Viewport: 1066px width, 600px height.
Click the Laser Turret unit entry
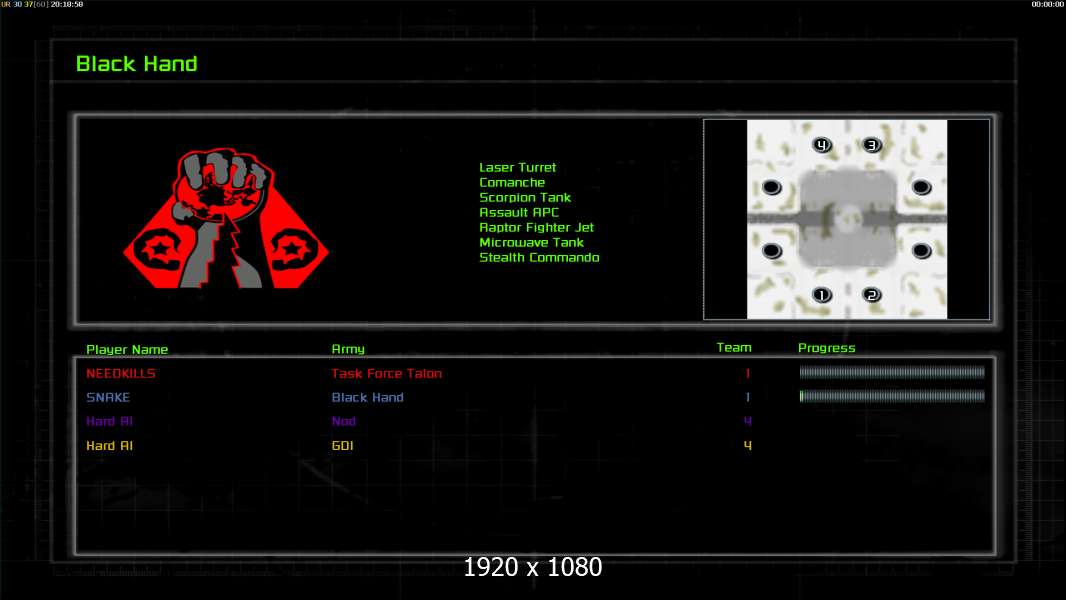pos(517,167)
